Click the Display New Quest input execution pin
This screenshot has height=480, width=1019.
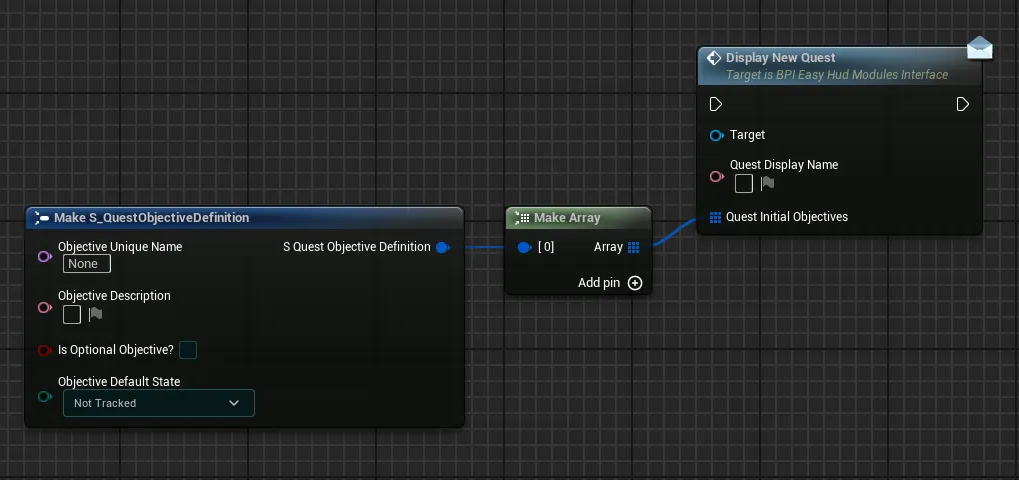tap(716, 105)
